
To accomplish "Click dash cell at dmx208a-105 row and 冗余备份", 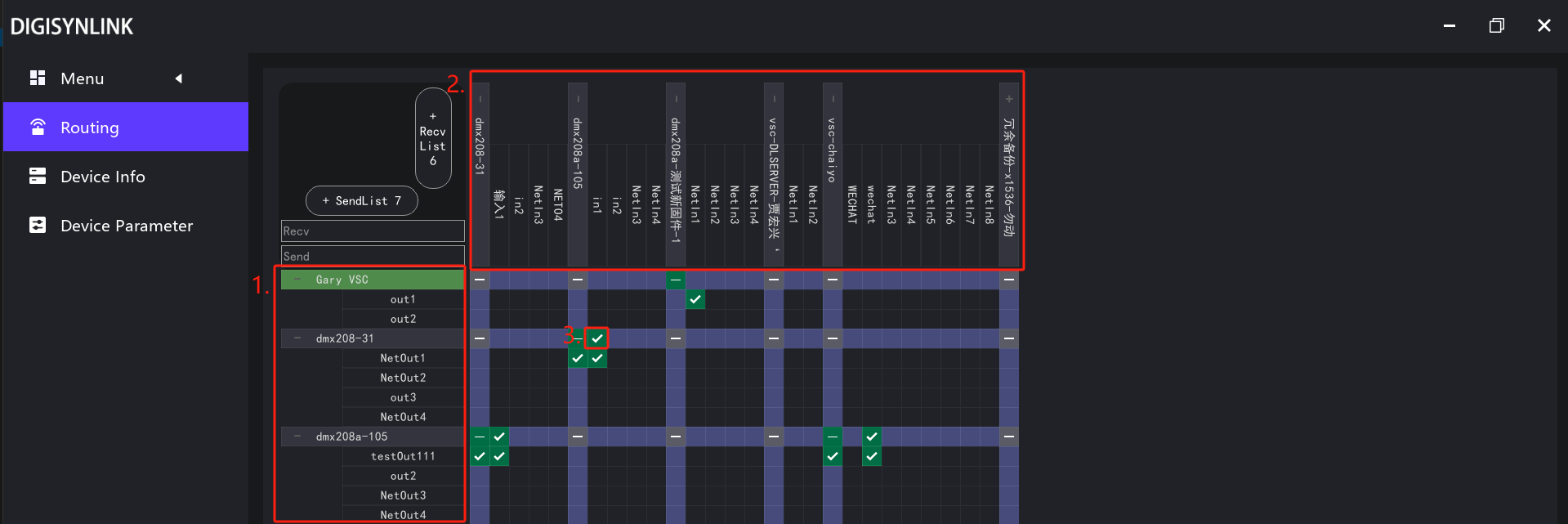I will [1009, 437].
